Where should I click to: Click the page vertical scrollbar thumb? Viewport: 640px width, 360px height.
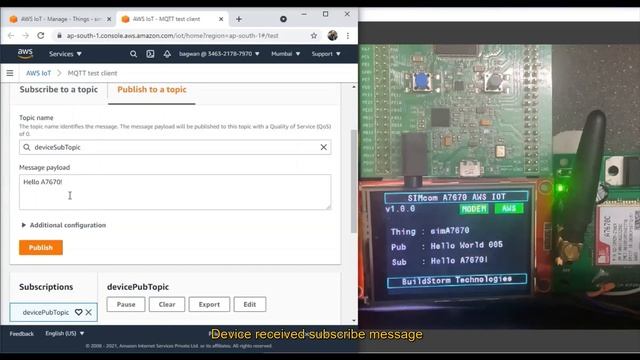coord(354,182)
